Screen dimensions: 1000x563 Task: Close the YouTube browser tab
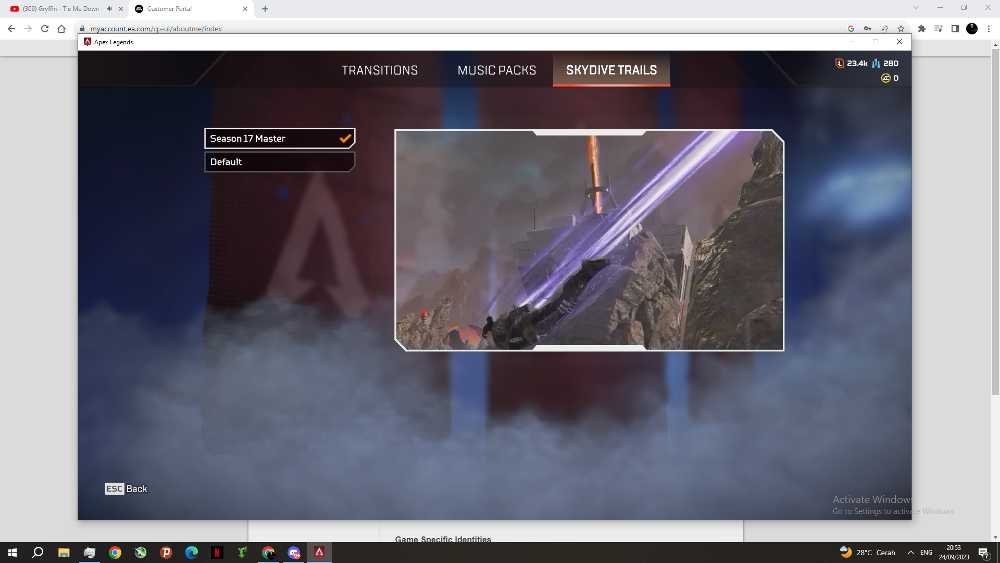tap(121, 9)
